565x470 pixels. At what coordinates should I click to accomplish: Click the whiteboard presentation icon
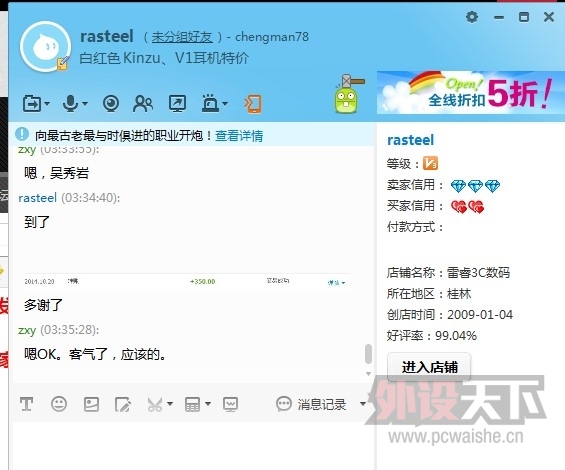coord(230,404)
